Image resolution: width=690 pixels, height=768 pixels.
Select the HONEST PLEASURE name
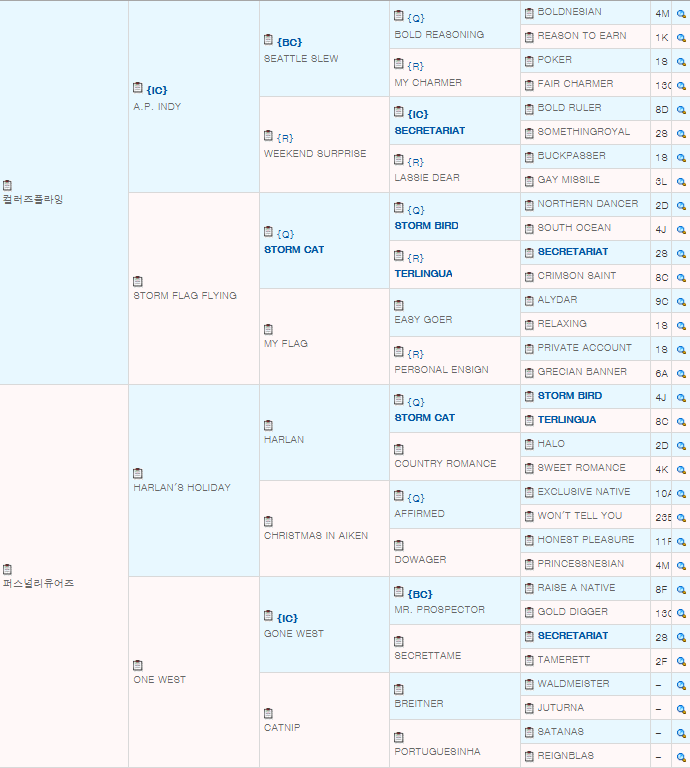[586, 540]
